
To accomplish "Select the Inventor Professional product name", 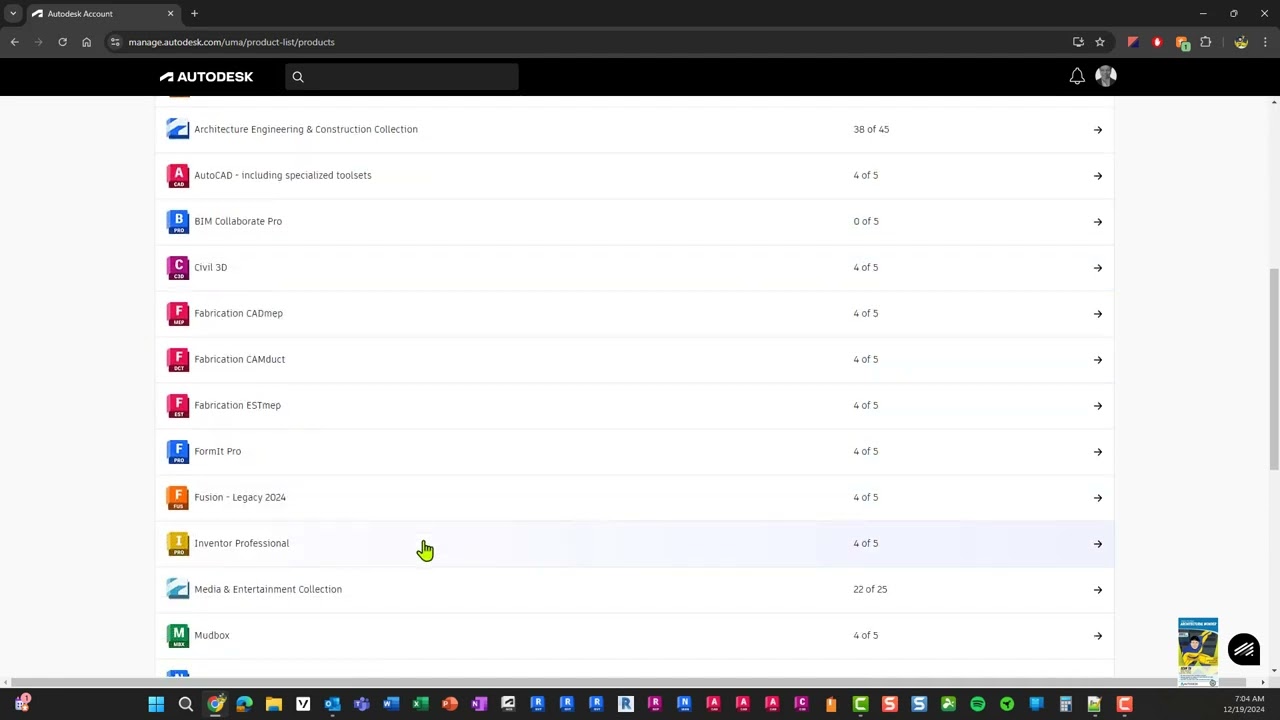I will tap(241, 543).
